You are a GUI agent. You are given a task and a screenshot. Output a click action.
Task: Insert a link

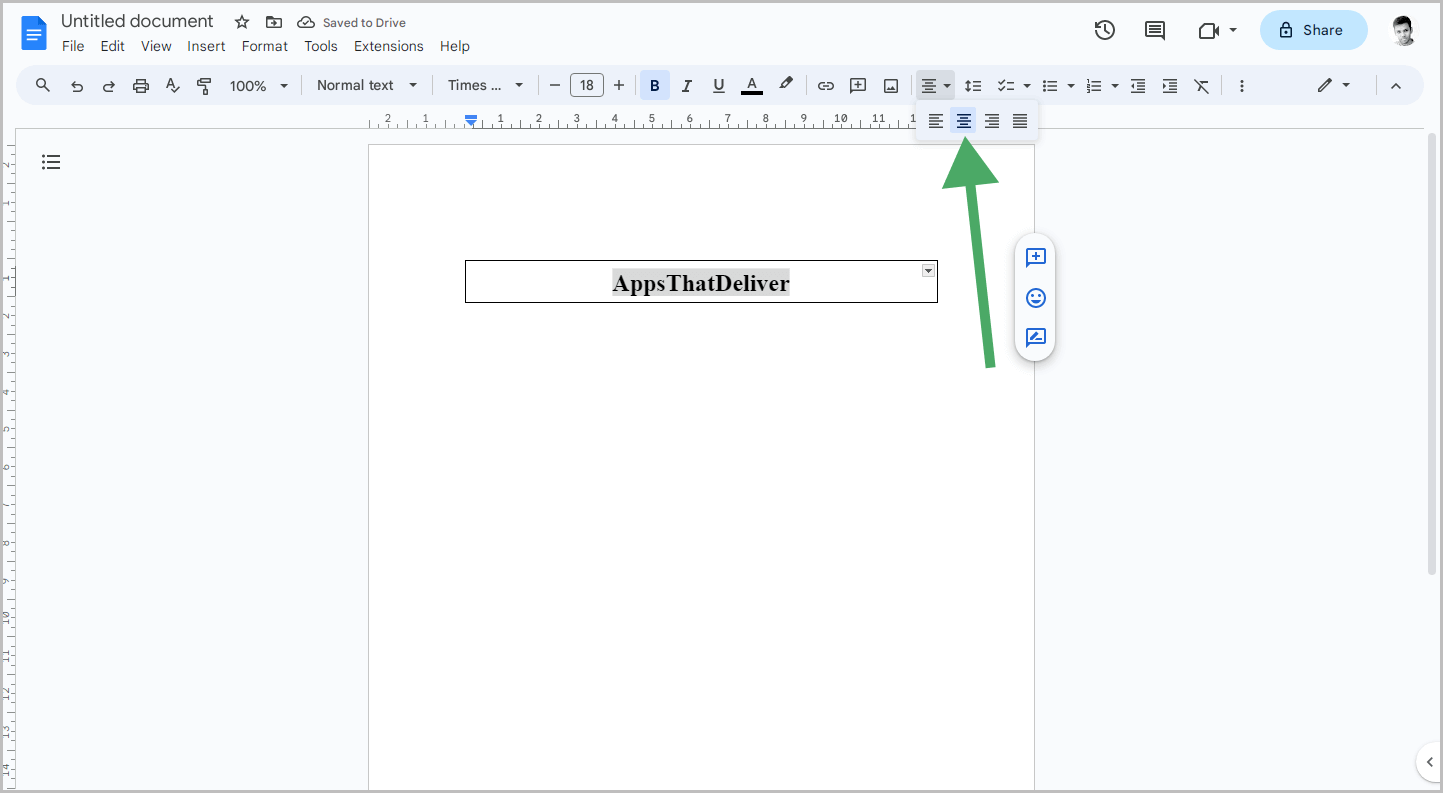826,85
